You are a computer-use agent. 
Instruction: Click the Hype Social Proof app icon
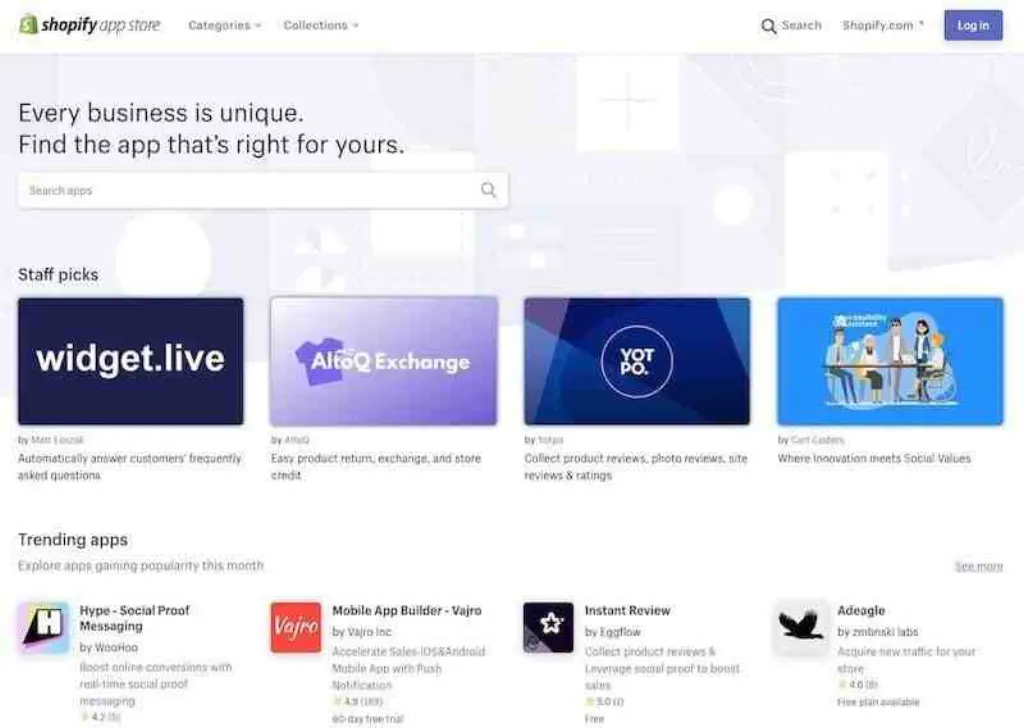click(43, 627)
